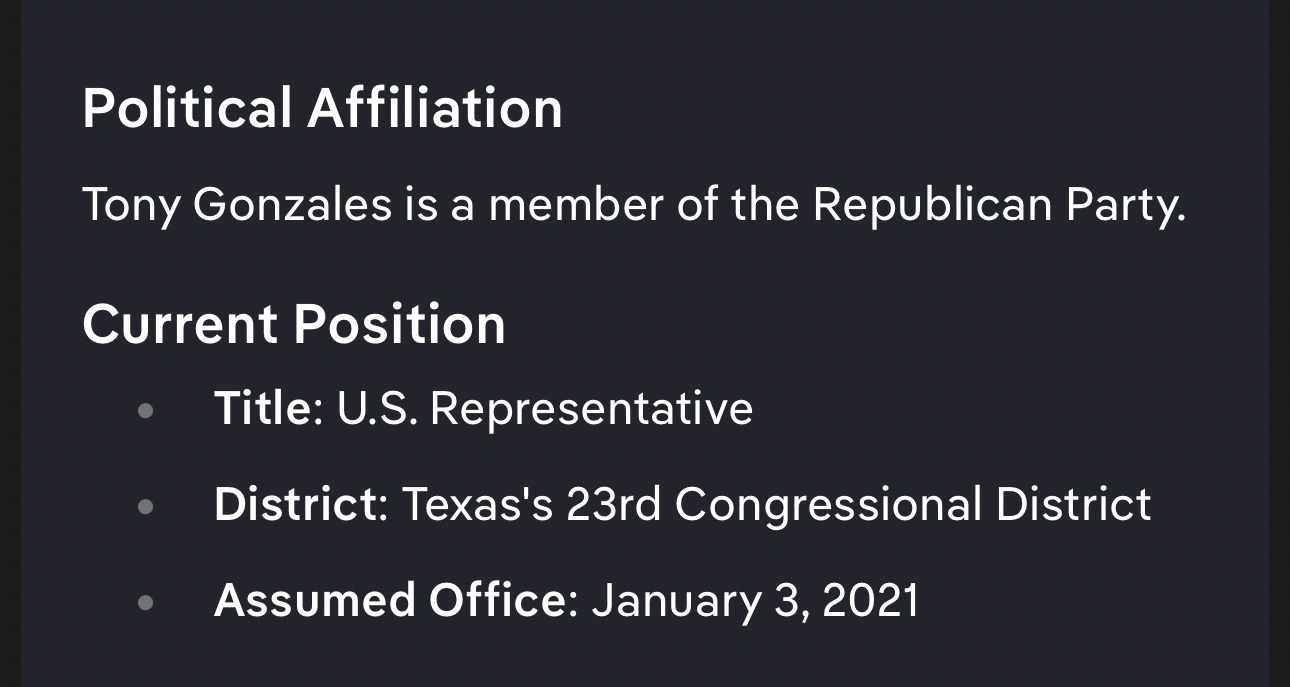The image size is (1290, 687).
Task: Select the words Republican Party
Action: click(x=998, y=205)
